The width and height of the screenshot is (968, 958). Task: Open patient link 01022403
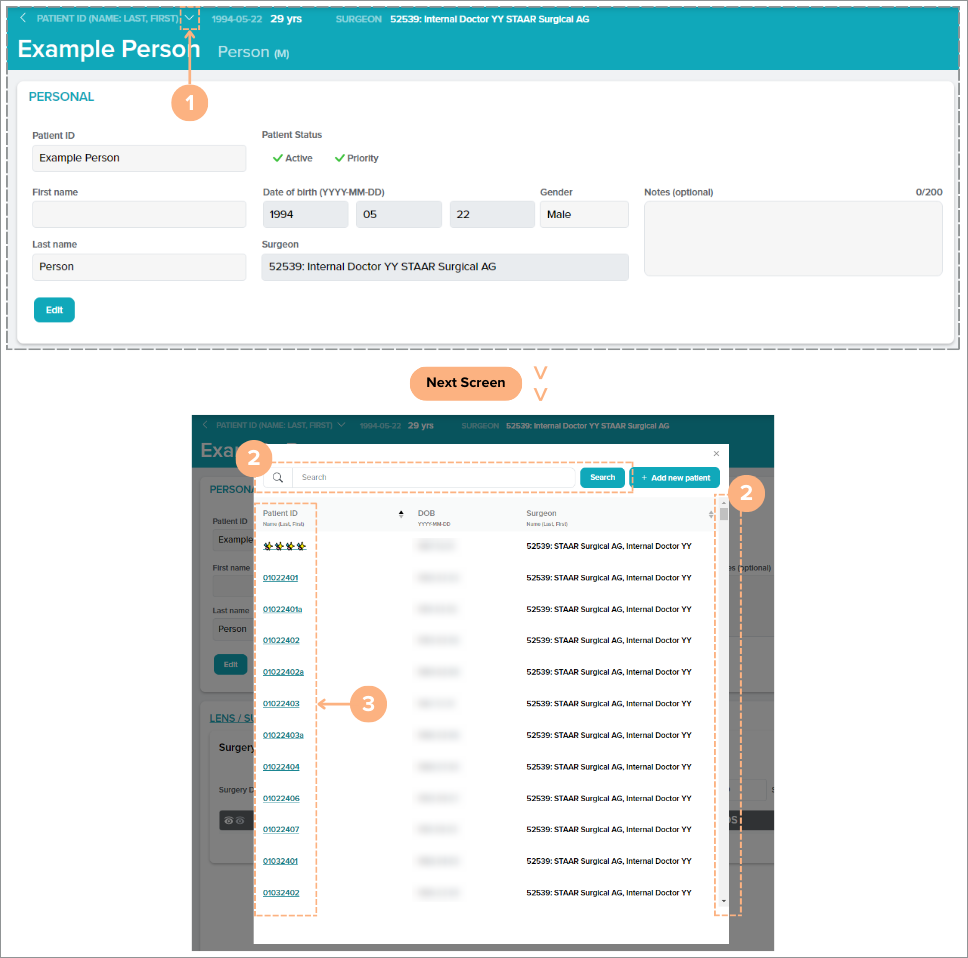pyautogui.click(x=281, y=704)
